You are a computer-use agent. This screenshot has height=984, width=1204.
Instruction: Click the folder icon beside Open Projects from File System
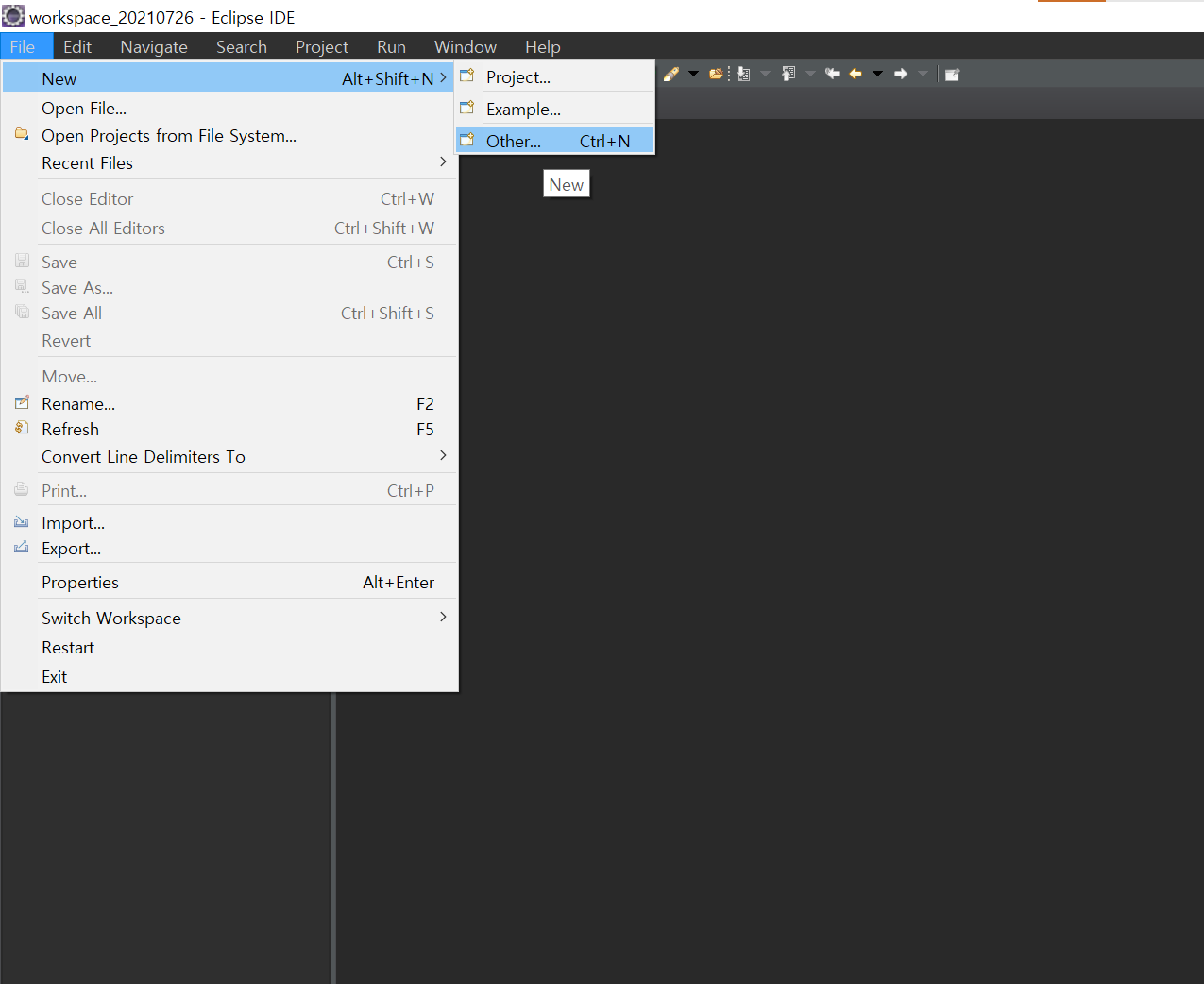coord(22,134)
